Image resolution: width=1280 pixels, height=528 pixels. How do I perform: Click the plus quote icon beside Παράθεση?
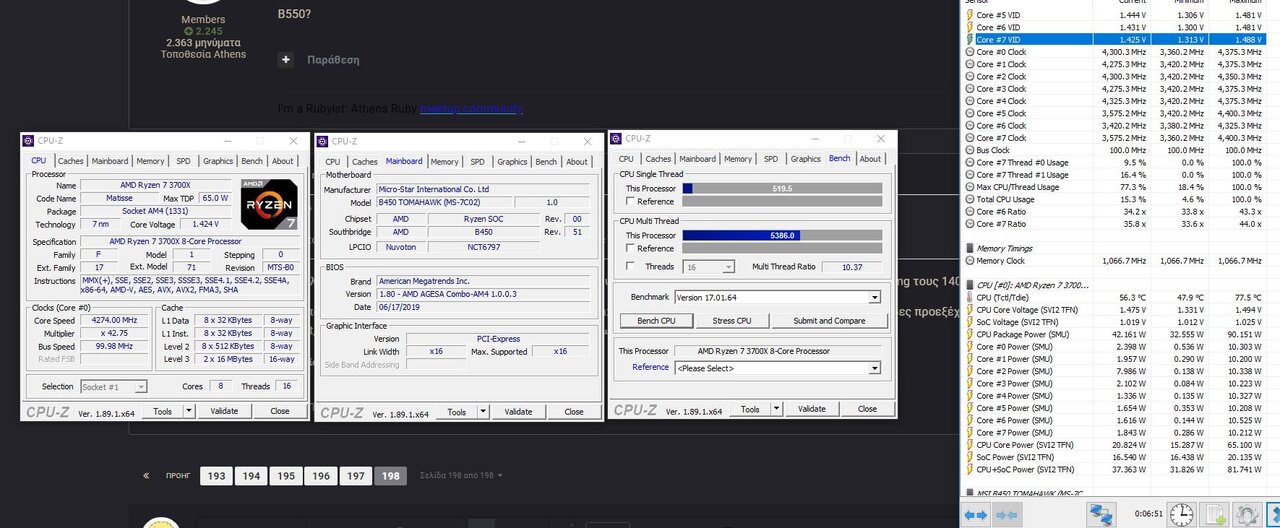(286, 60)
